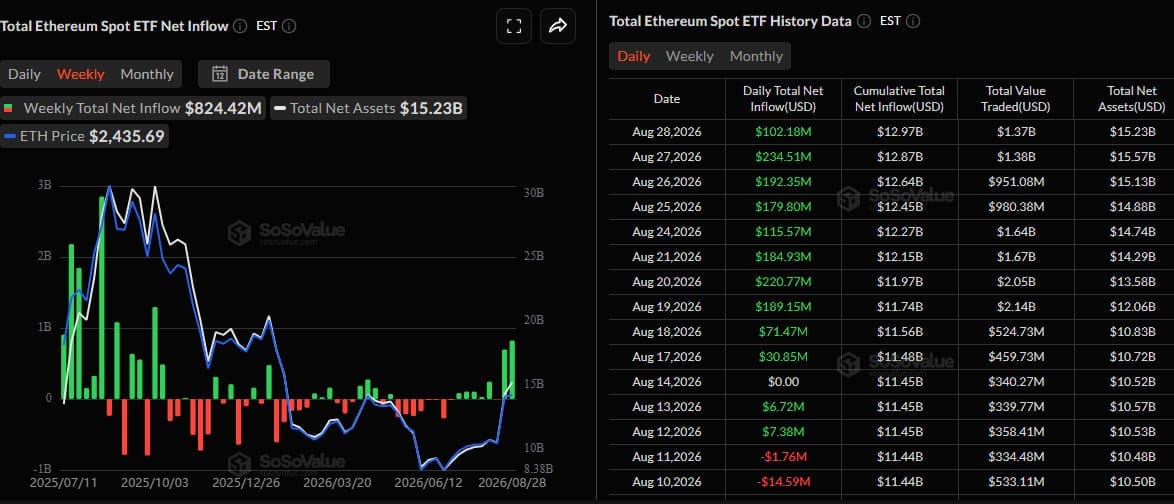The height and width of the screenshot is (504, 1174).
Task: Click the $951.08M value traded cell
Action: coord(1015,182)
